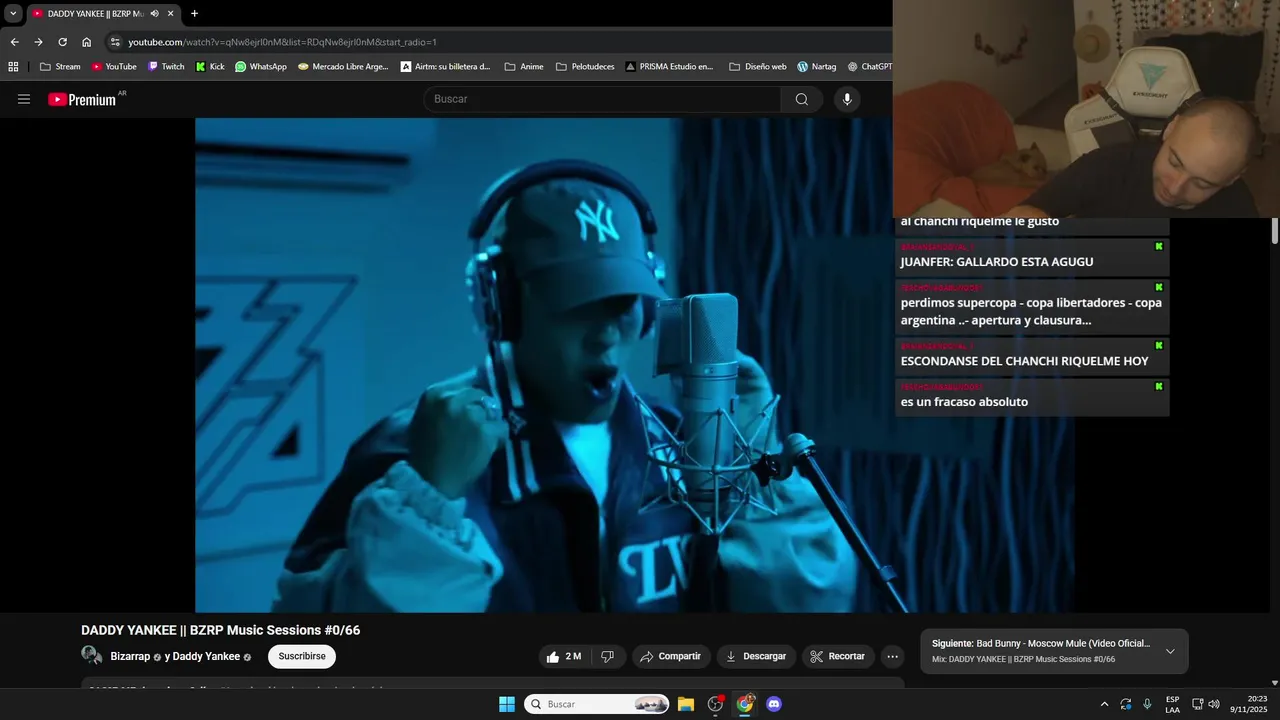Open the WhatsApp bookmark

260,67
